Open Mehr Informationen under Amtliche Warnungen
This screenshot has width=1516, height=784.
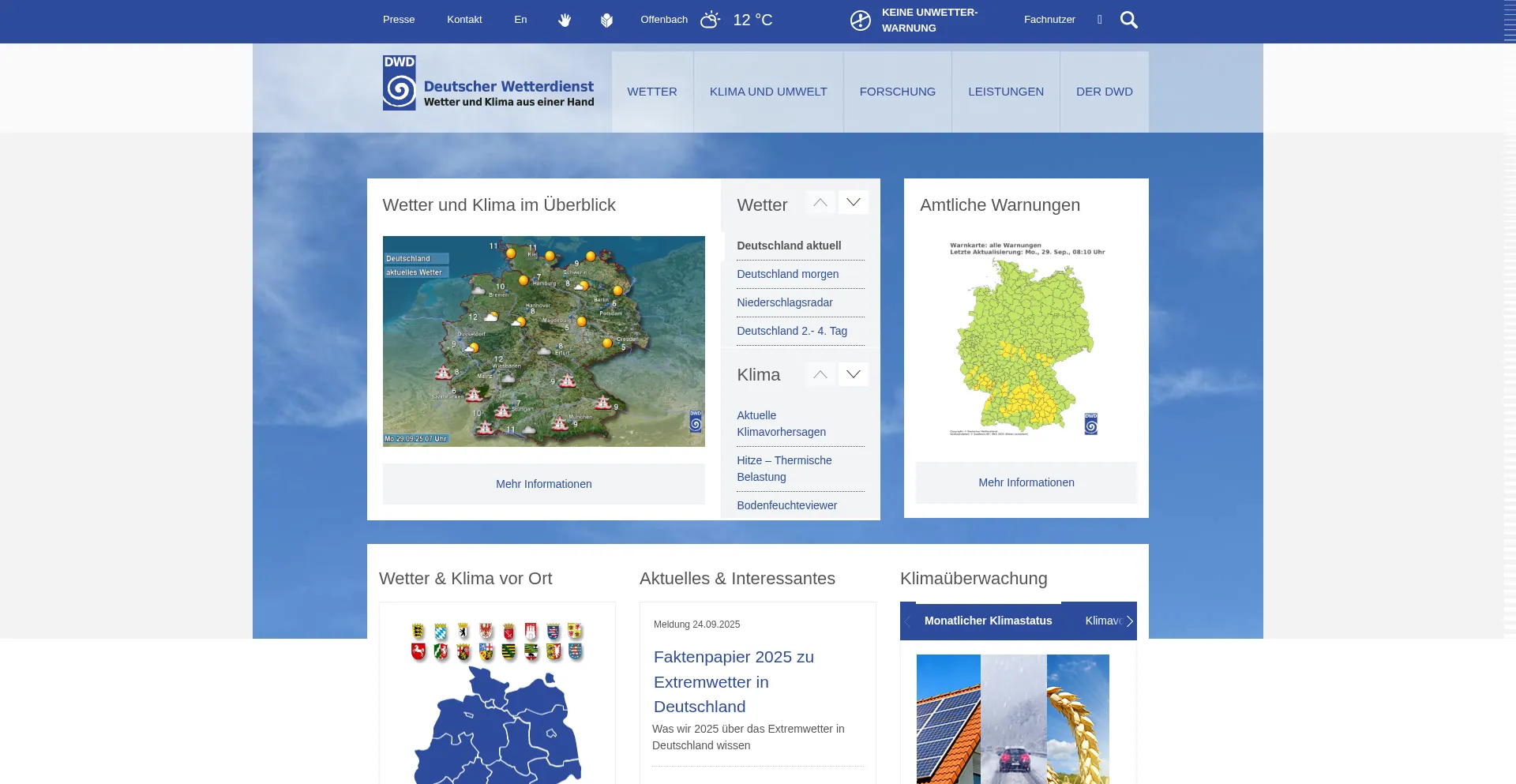click(1026, 482)
